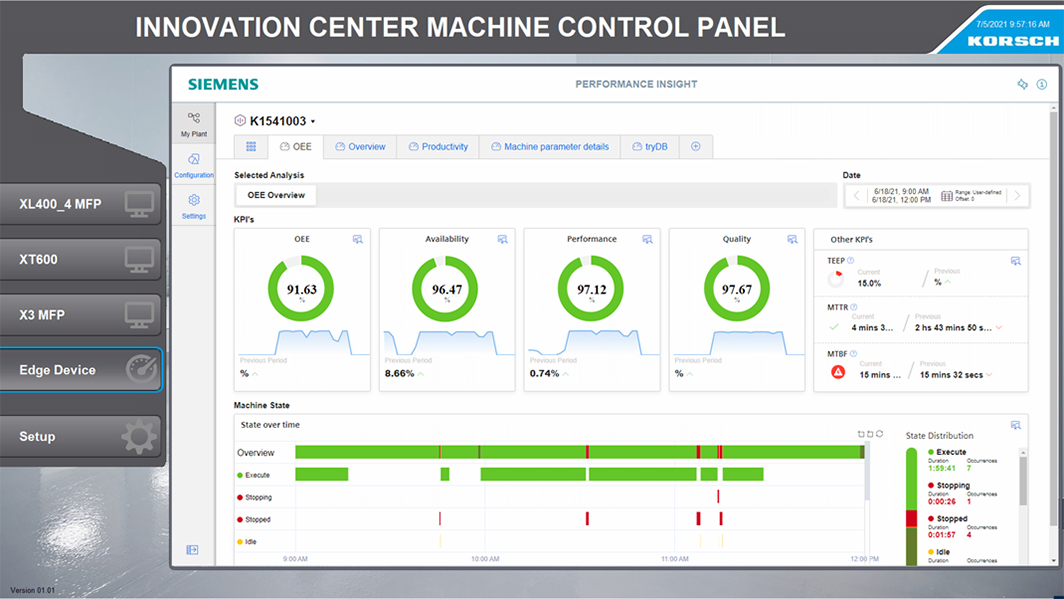
Task: Click Performance previous period 0.74% value
Action: point(544,373)
